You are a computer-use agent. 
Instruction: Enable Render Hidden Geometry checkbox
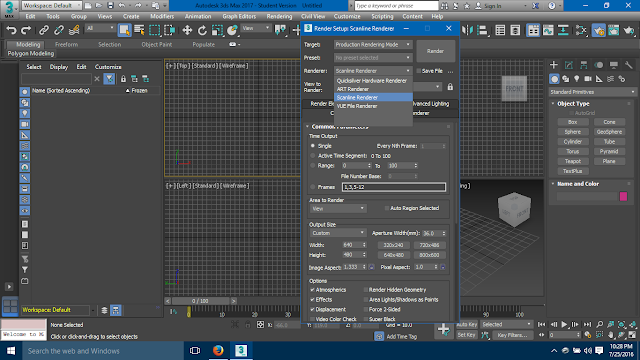tap(366, 290)
